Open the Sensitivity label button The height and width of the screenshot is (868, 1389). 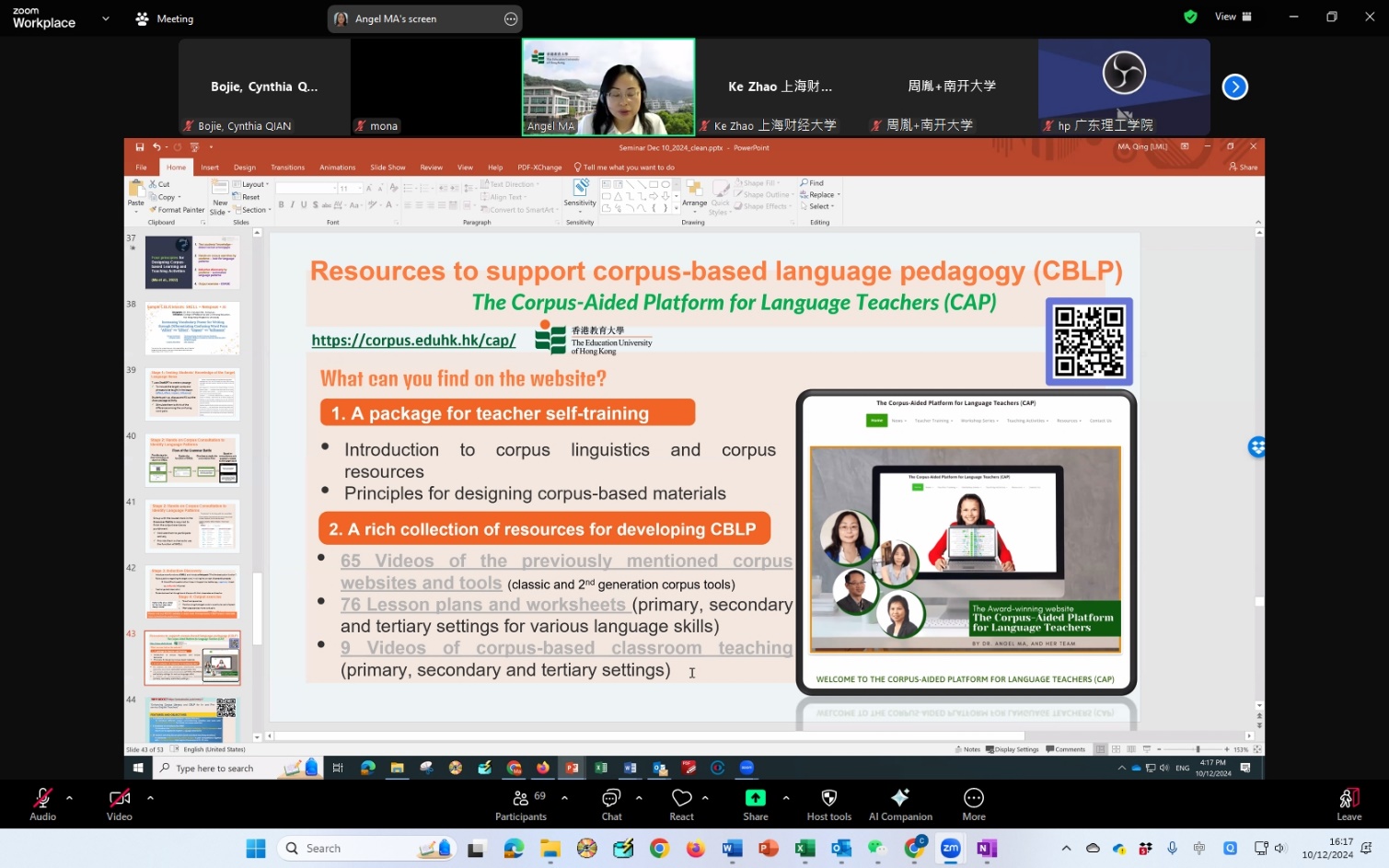pos(580,194)
